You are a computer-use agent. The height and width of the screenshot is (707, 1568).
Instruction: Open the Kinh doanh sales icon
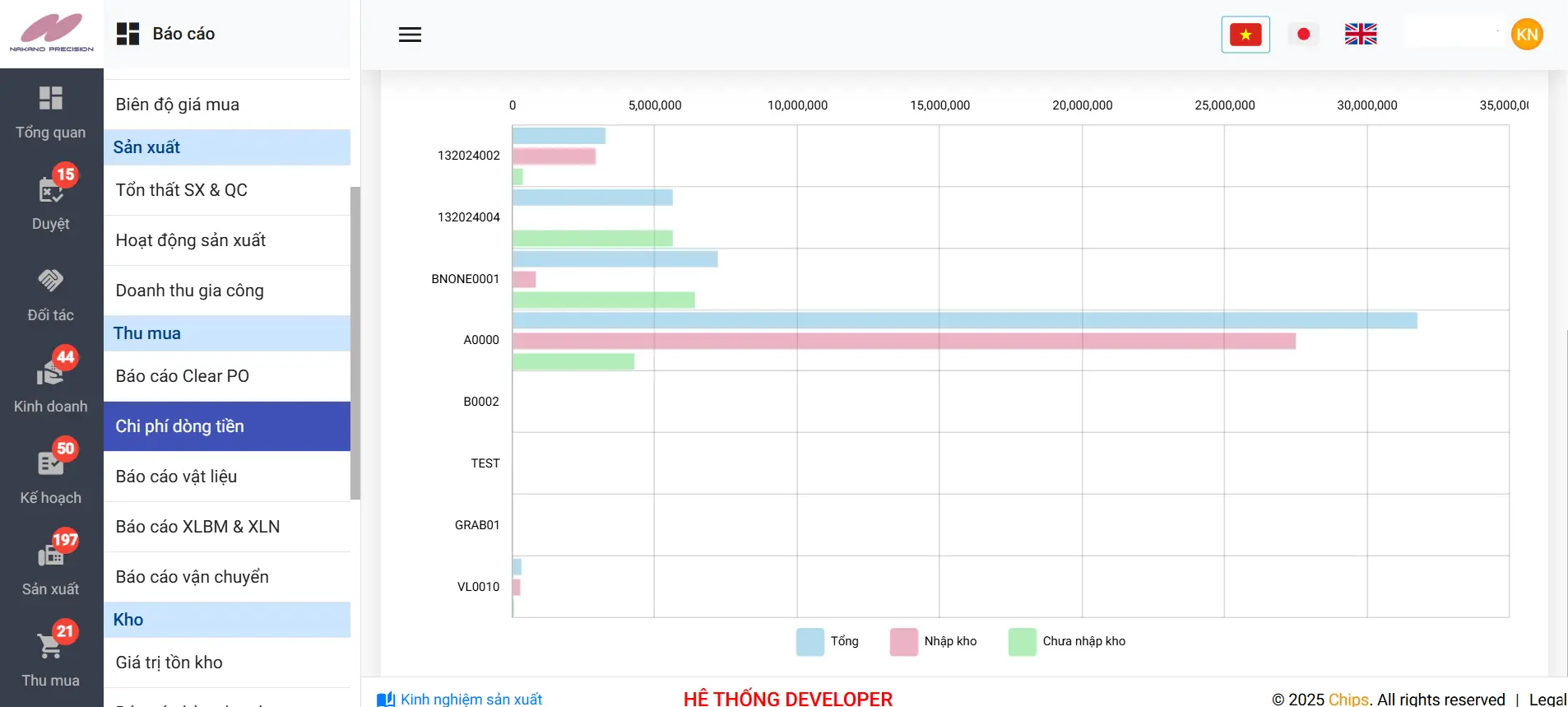coord(50,373)
